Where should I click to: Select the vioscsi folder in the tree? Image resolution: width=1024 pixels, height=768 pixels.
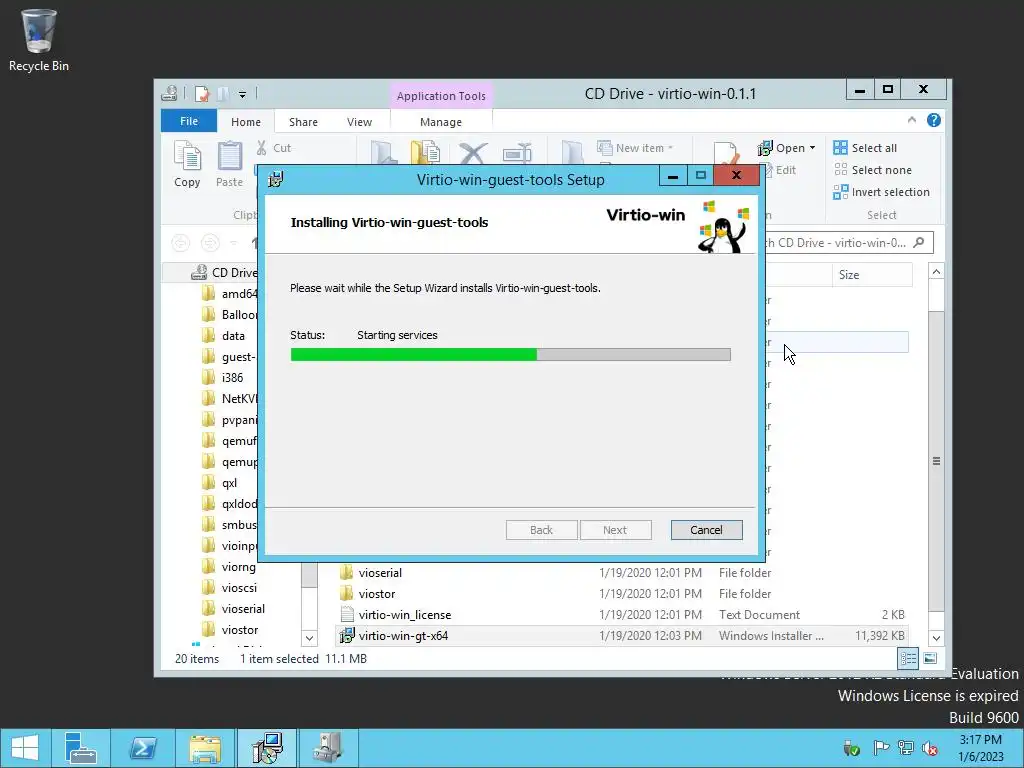click(x=229, y=588)
